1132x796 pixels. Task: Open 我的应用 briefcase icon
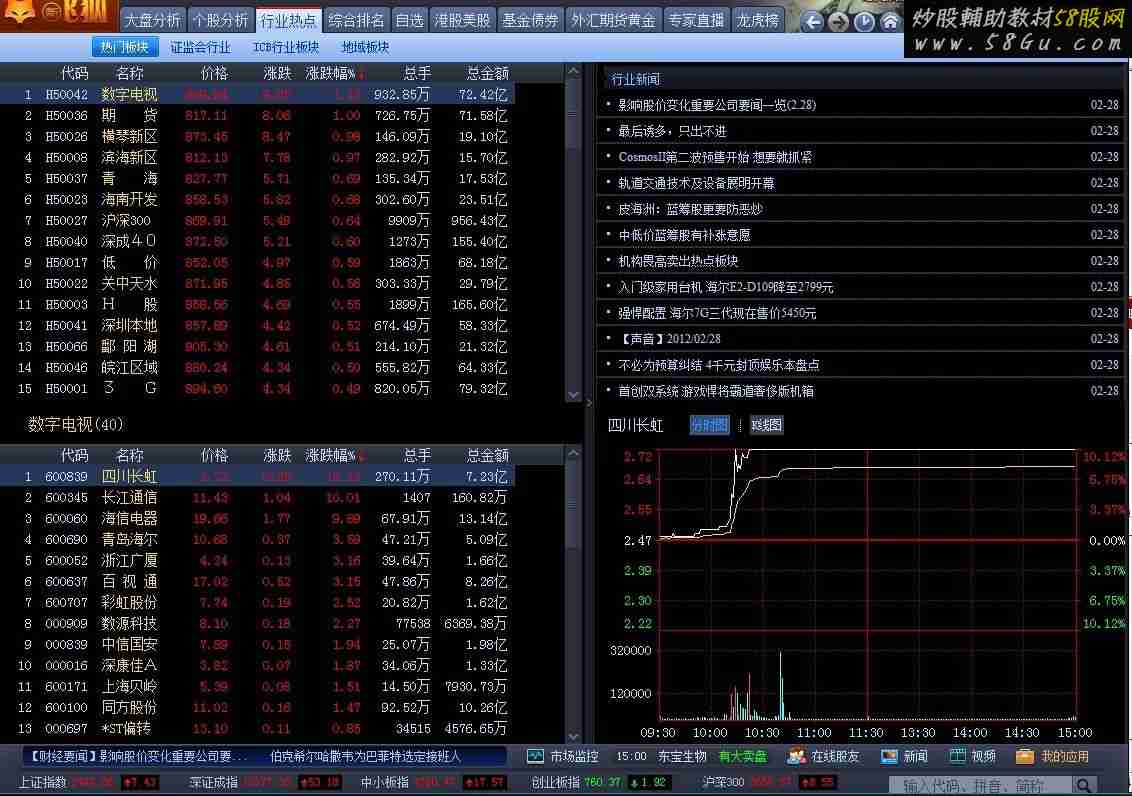[x=1024, y=756]
